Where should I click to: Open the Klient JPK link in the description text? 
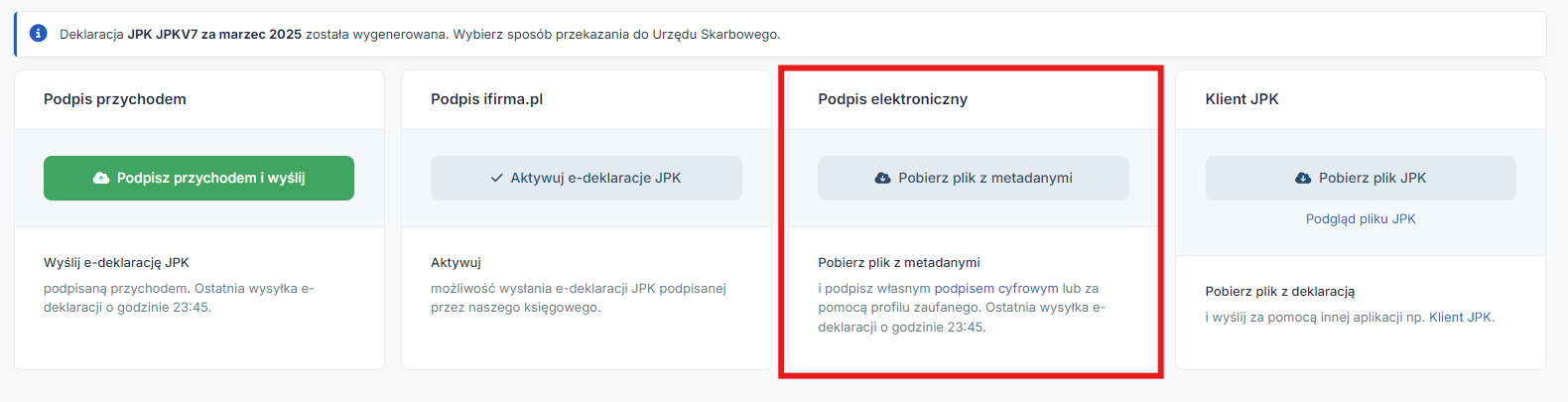[1460, 317]
